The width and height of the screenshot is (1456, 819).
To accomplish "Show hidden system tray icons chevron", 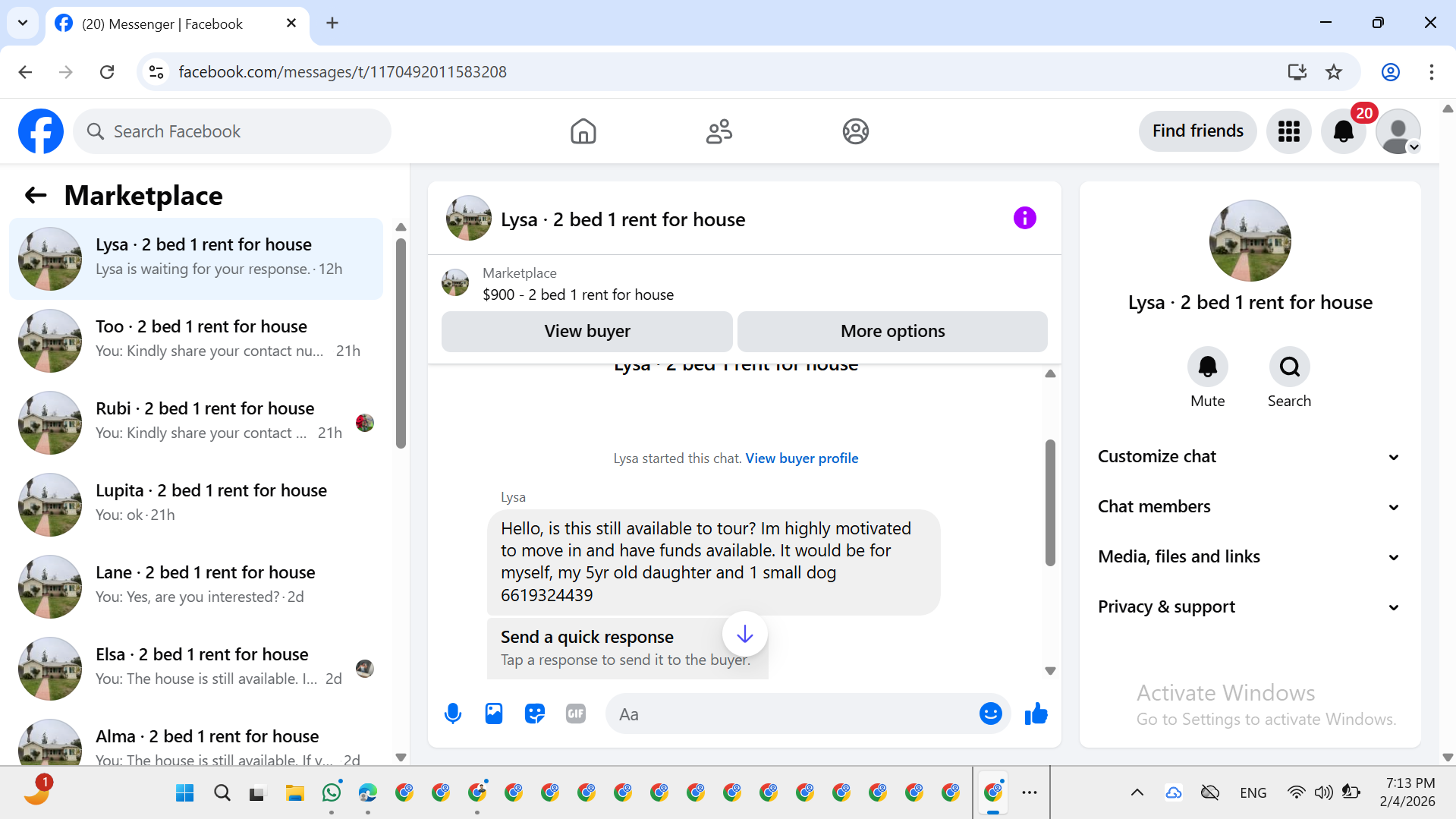I will point(1137,793).
